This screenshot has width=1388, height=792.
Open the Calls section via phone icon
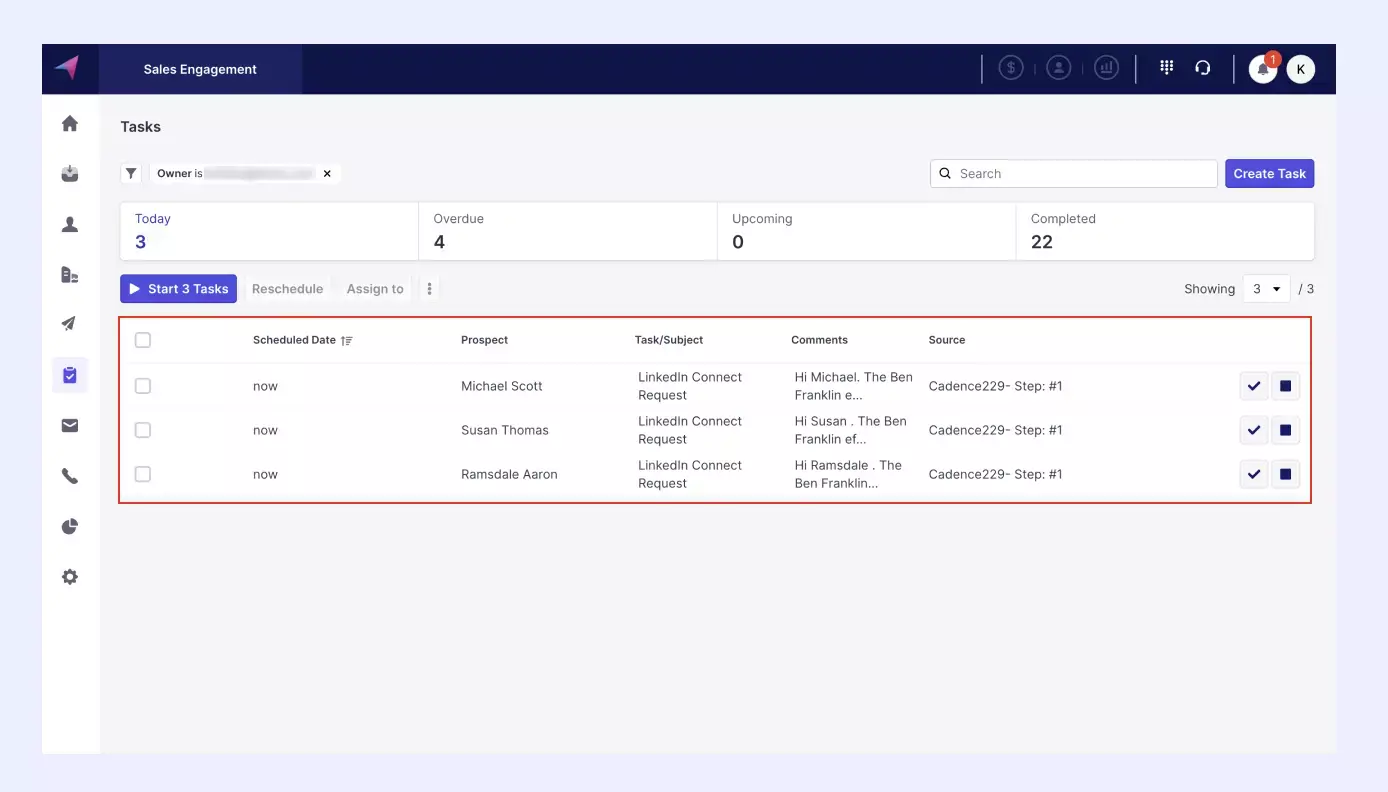[69, 475]
